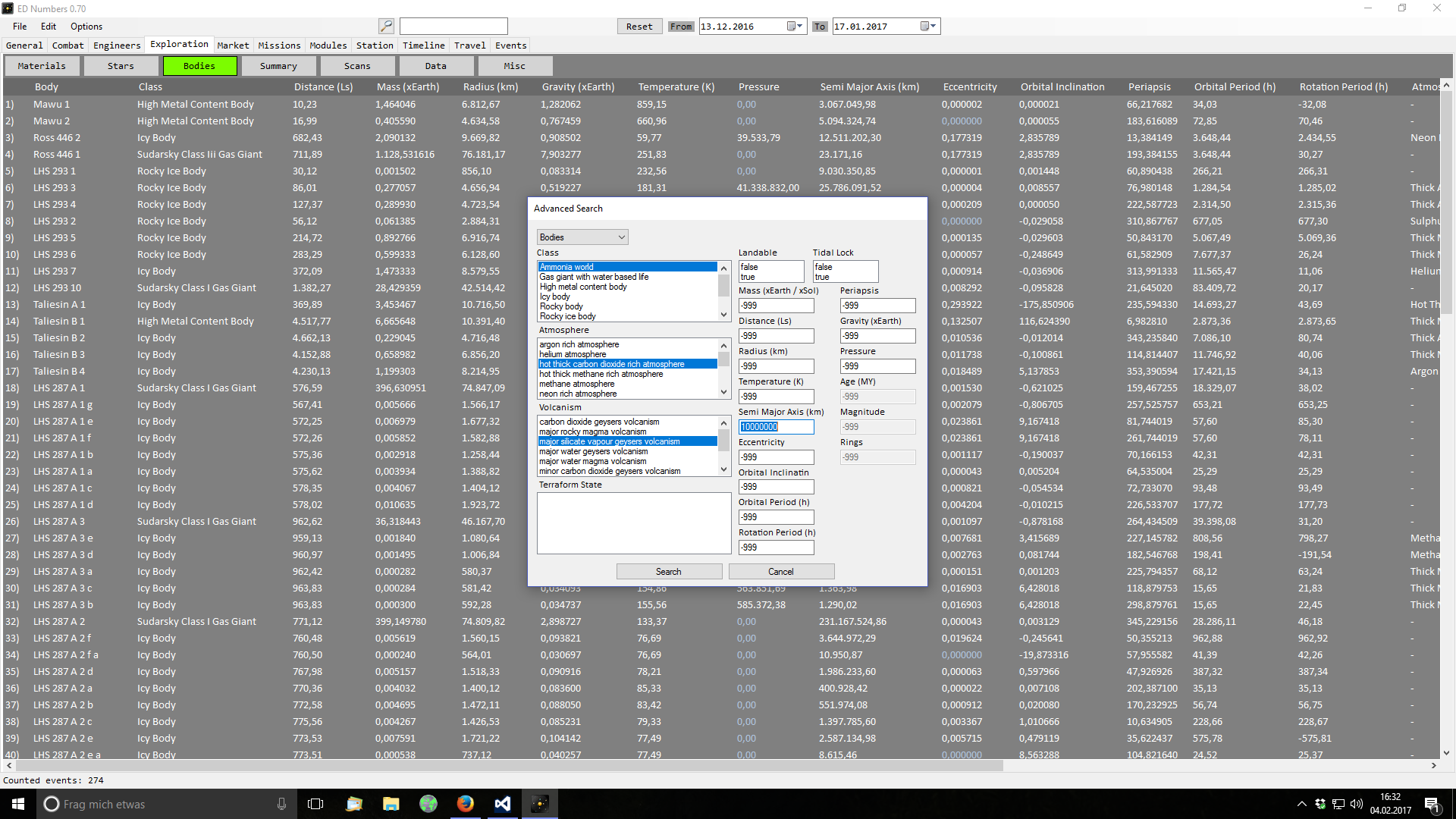Click the Volcanism list scrollbar thumb
The height and width of the screenshot is (819, 1456).
(723, 441)
